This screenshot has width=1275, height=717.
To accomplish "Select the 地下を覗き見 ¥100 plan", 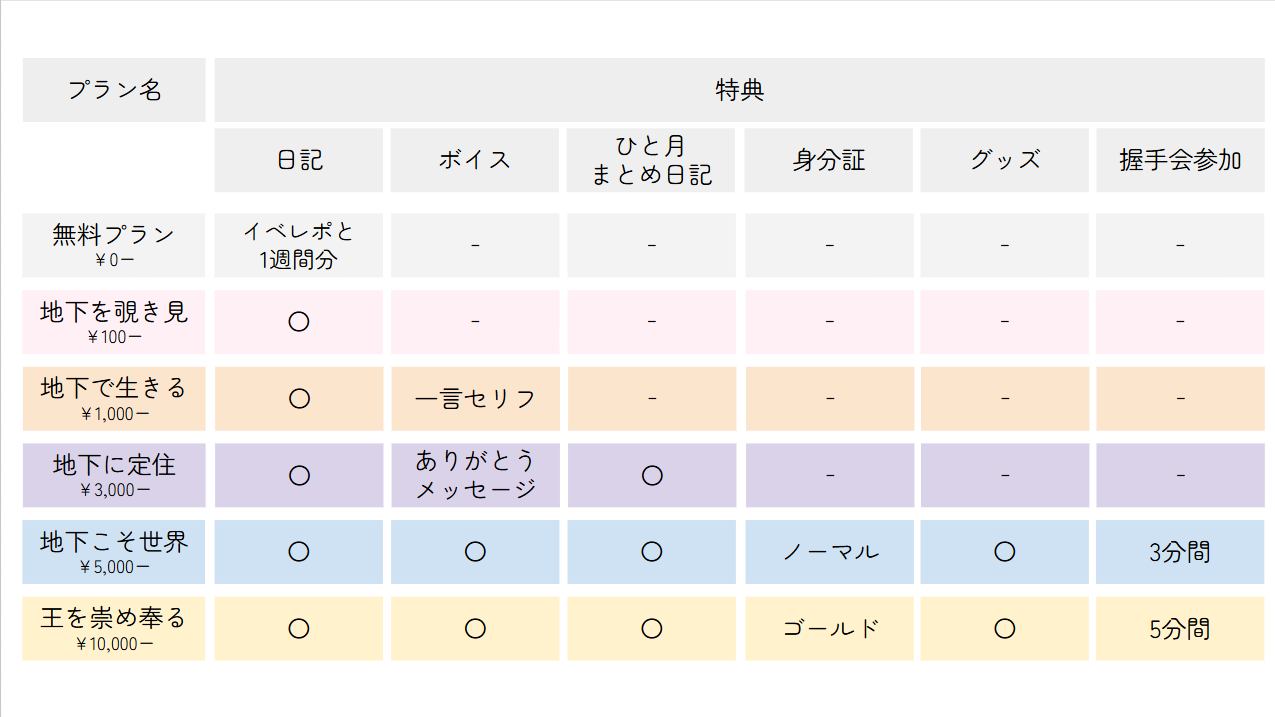I will click(x=114, y=322).
